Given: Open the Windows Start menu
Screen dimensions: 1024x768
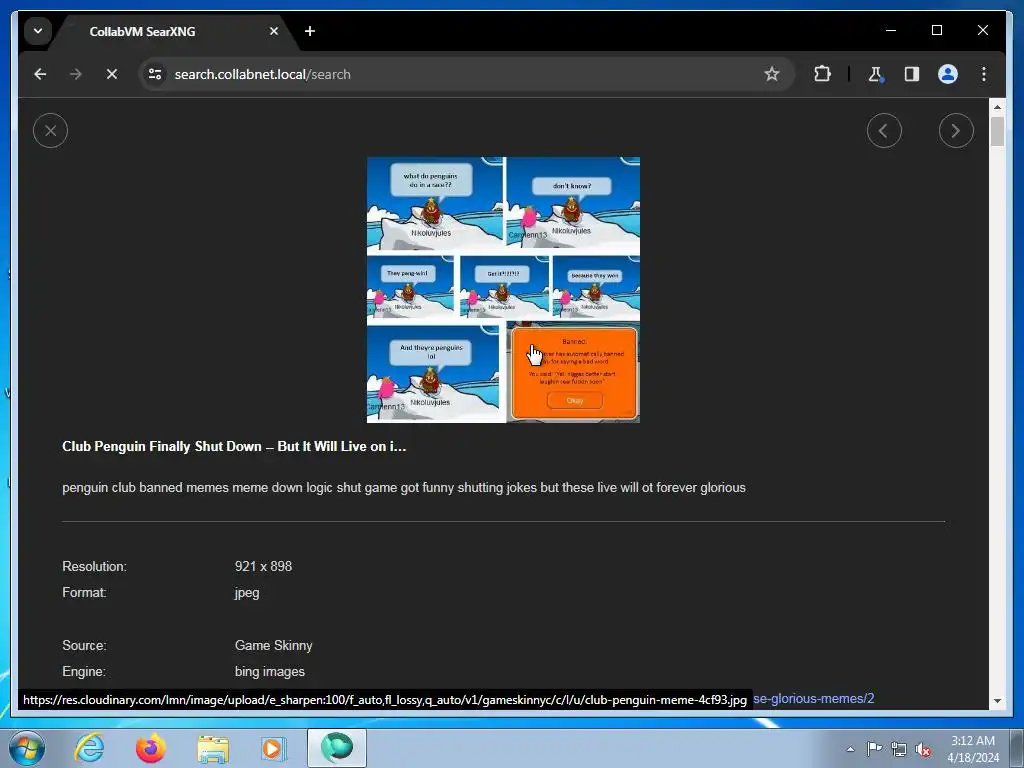Looking at the screenshot, I should [27, 748].
